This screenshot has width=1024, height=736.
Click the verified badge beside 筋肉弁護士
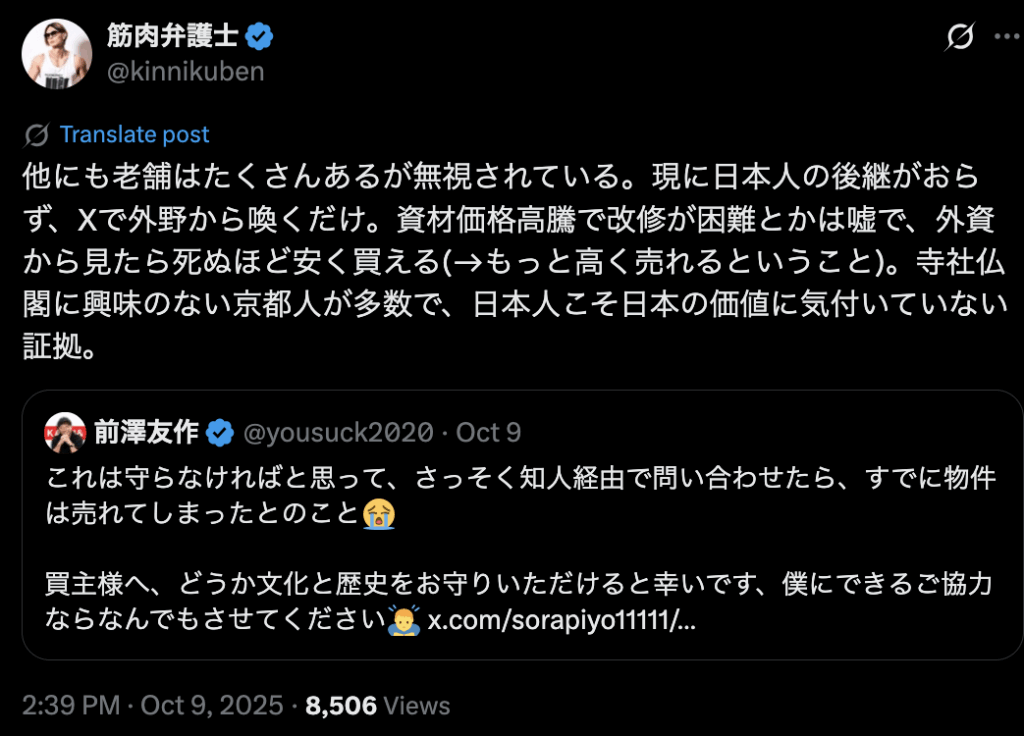261,38
